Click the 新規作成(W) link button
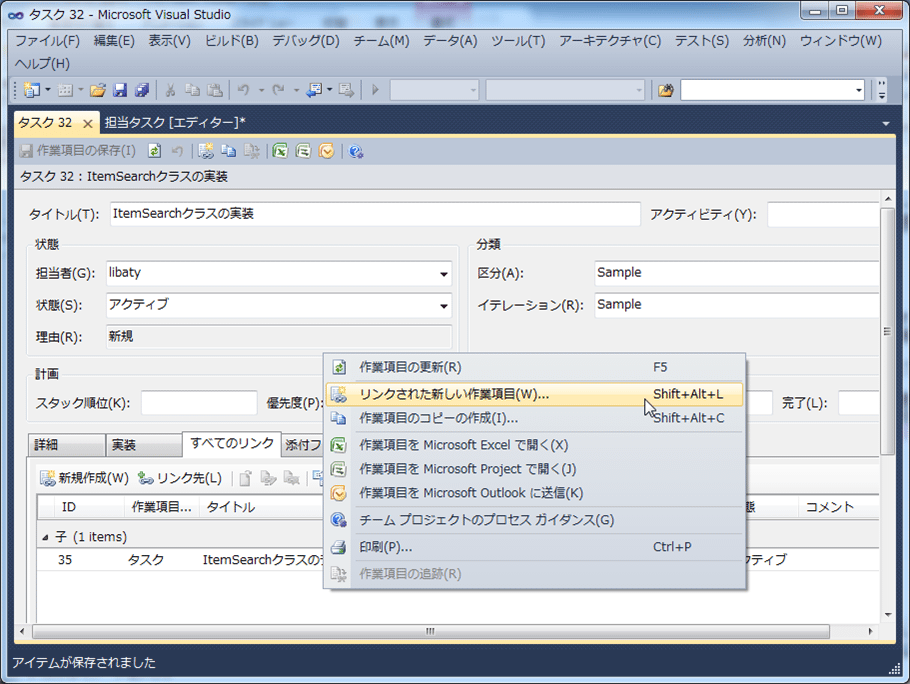This screenshot has width=910, height=684. 85,478
